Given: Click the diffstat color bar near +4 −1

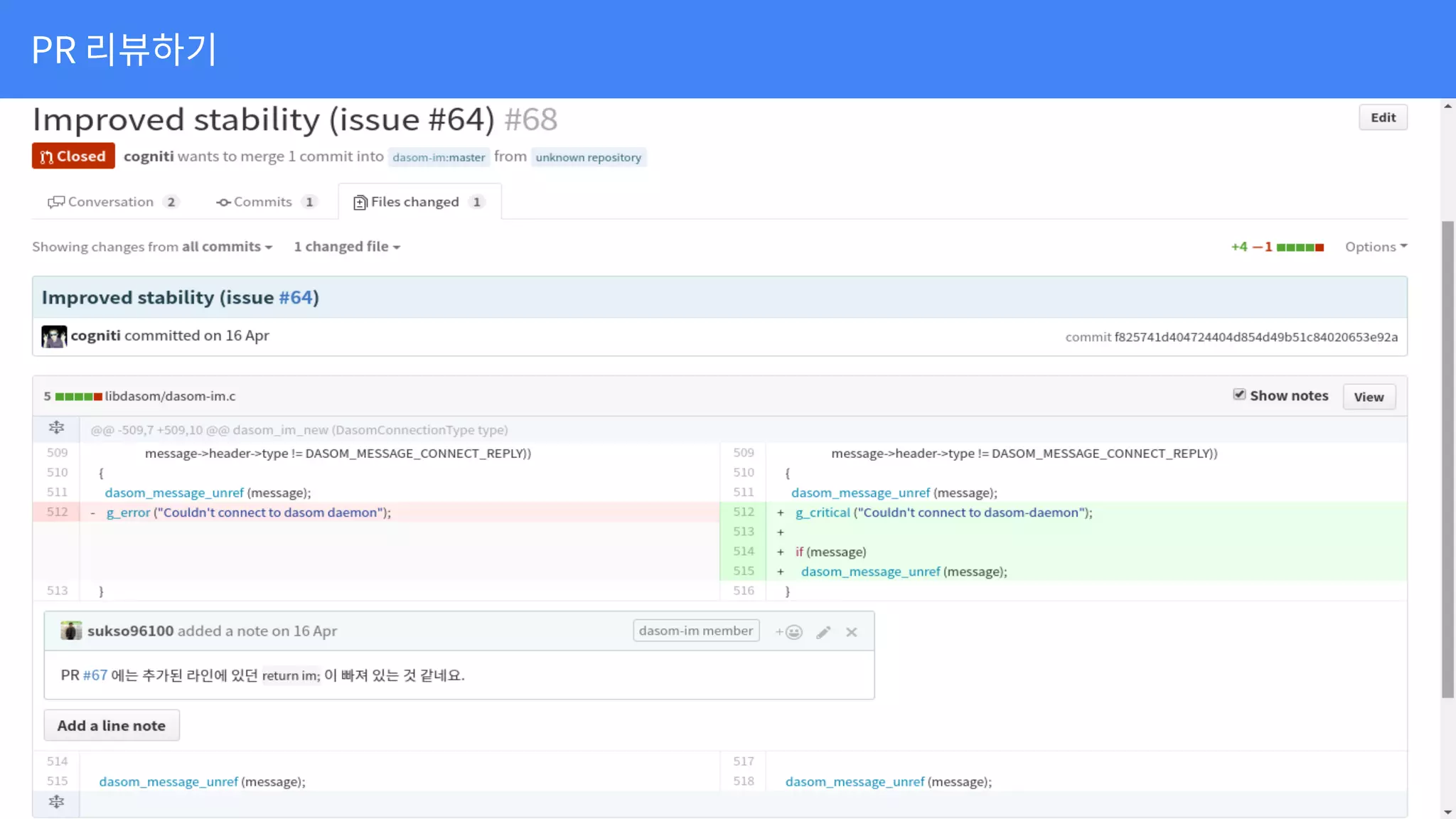Looking at the screenshot, I should point(1300,247).
